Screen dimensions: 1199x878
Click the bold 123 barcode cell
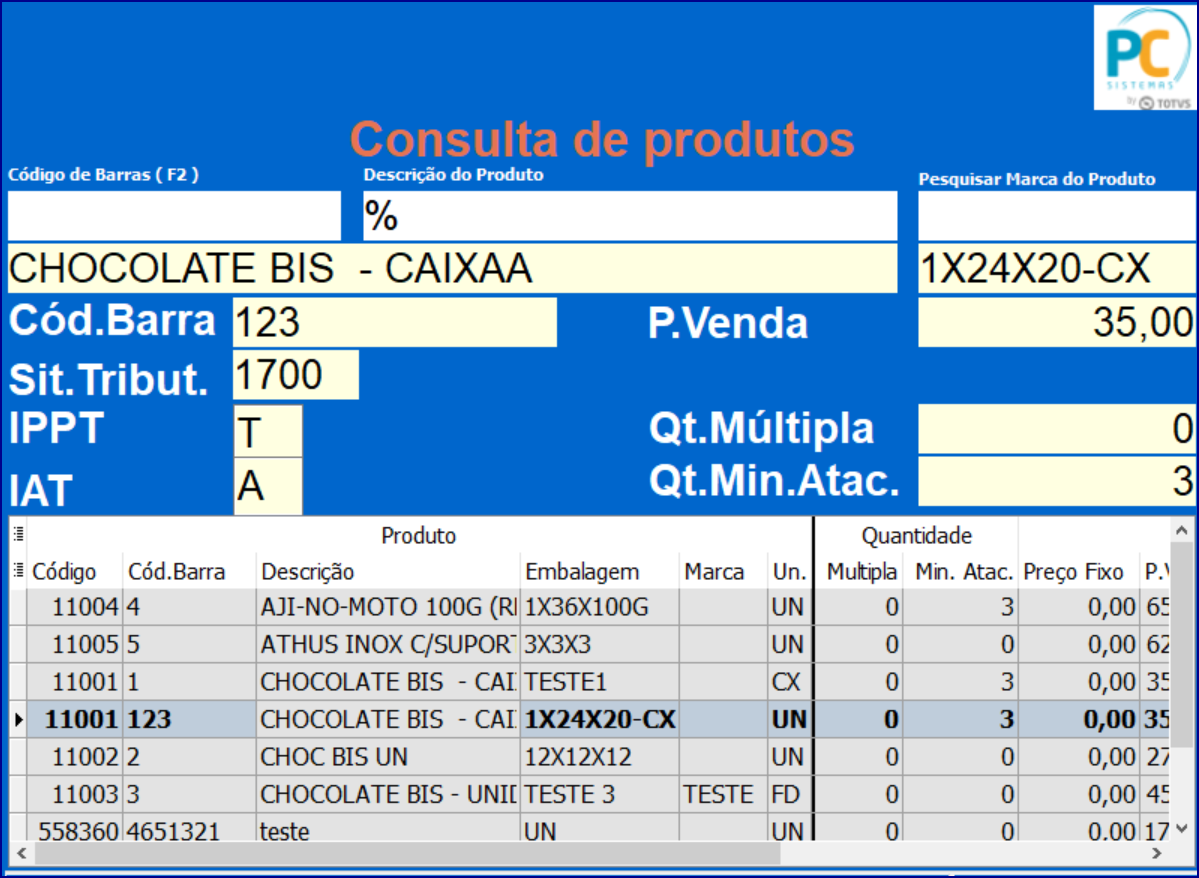point(189,720)
